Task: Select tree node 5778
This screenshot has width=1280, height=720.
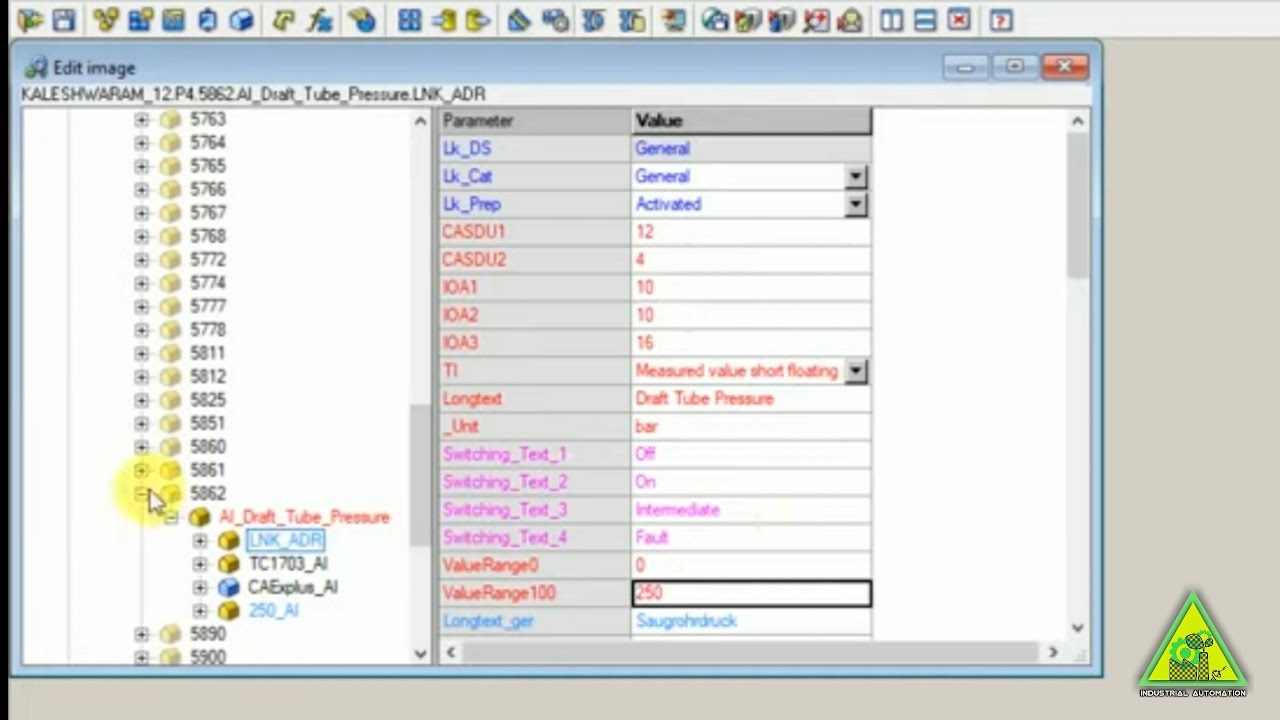Action: tap(208, 330)
